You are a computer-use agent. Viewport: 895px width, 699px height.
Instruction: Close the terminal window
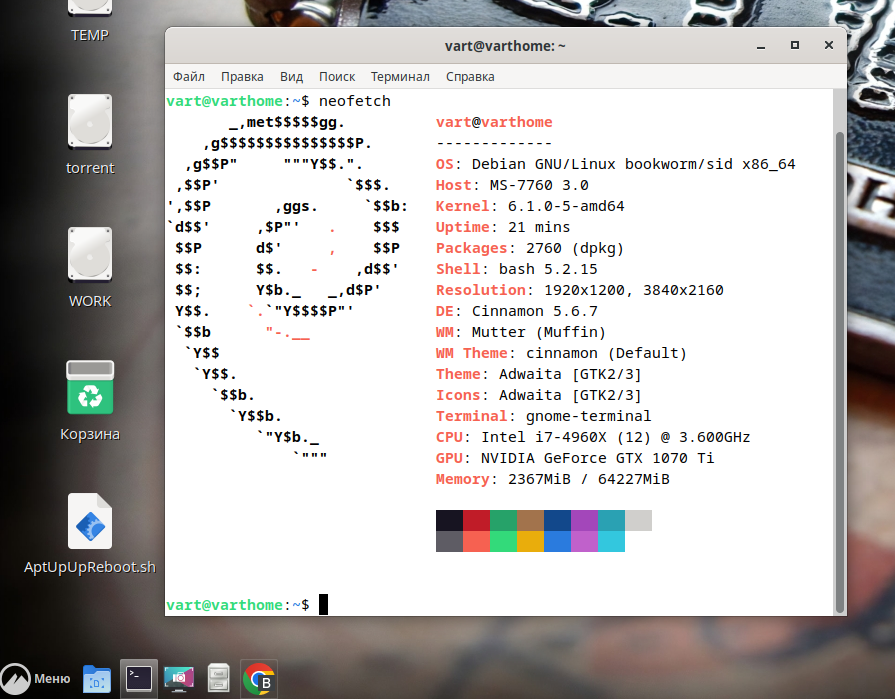[x=829, y=45]
